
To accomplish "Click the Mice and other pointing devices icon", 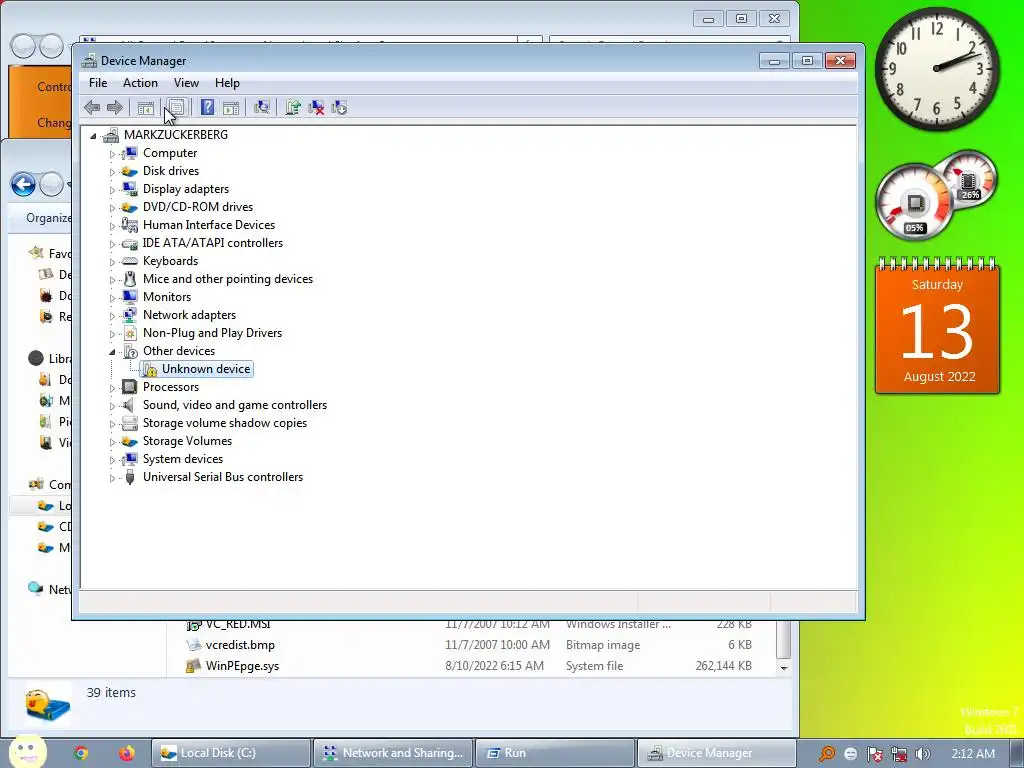I will coord(130,279).
